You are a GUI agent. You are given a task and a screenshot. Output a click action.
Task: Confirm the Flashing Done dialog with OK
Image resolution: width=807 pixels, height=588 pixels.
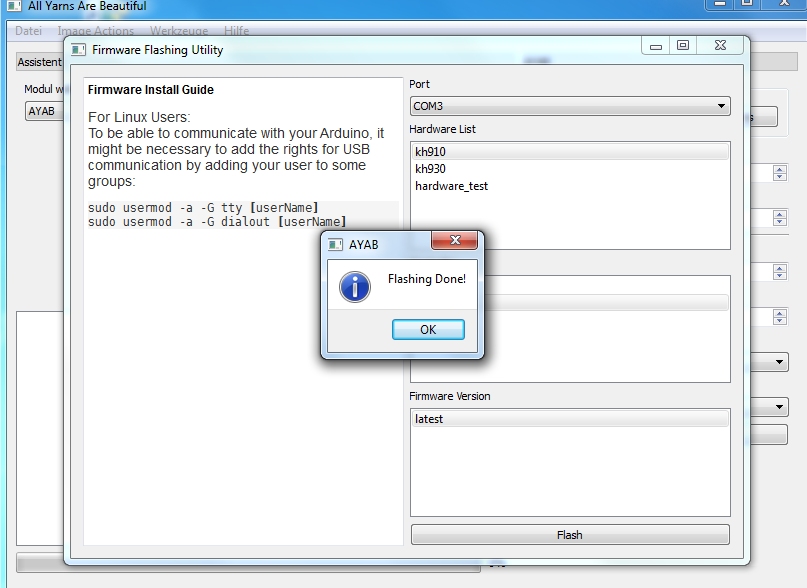(428, 330)
